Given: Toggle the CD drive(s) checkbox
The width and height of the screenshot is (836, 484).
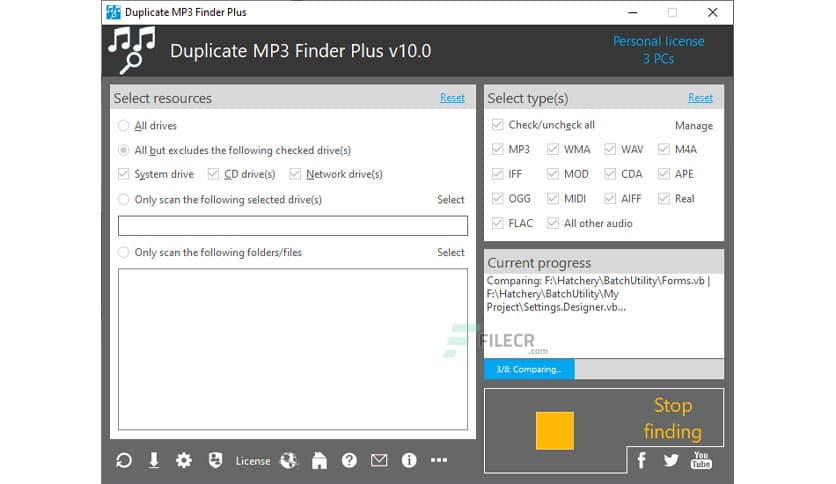Looking at the screenshot, I should 213,174.
